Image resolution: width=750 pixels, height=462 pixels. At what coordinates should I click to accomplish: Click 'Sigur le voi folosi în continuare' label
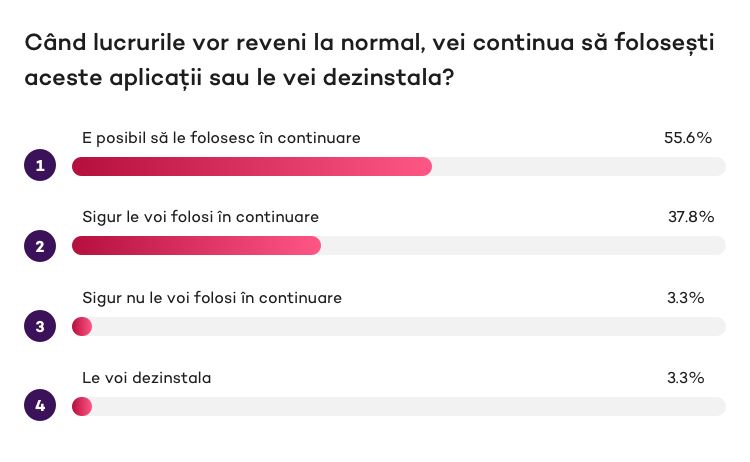(200, 217)
